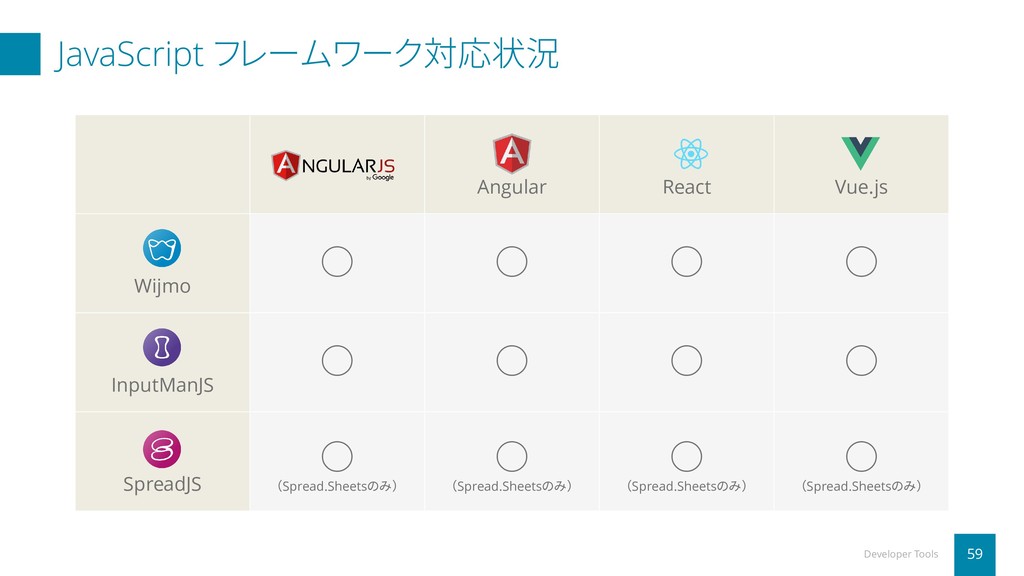Click the InputManJS Angular circle mark
Screen dimensions: 1024x576
tap(511, 360)
